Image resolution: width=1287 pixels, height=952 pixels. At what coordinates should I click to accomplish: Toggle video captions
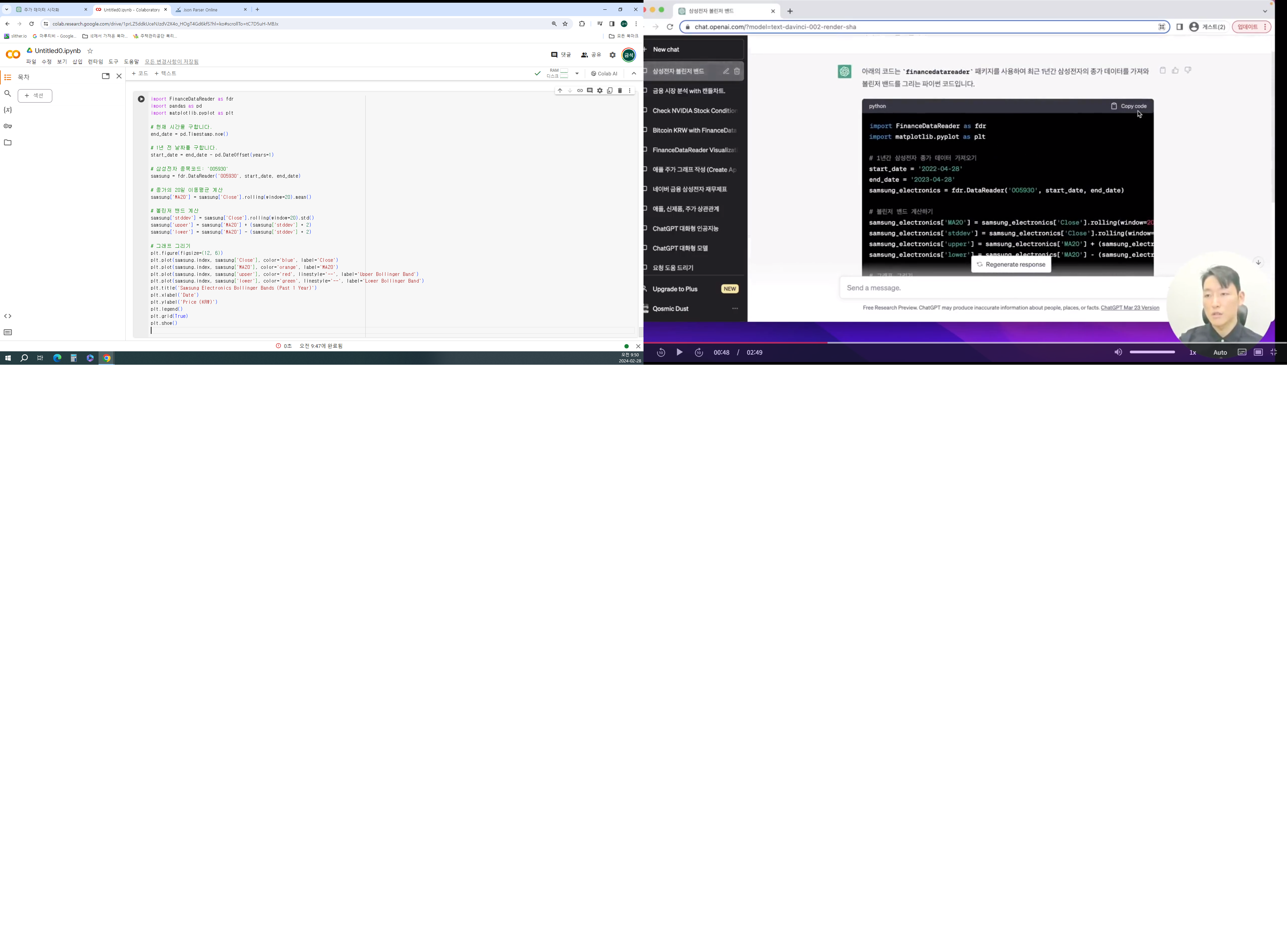pyautogui.click(x=1242, y=352)
